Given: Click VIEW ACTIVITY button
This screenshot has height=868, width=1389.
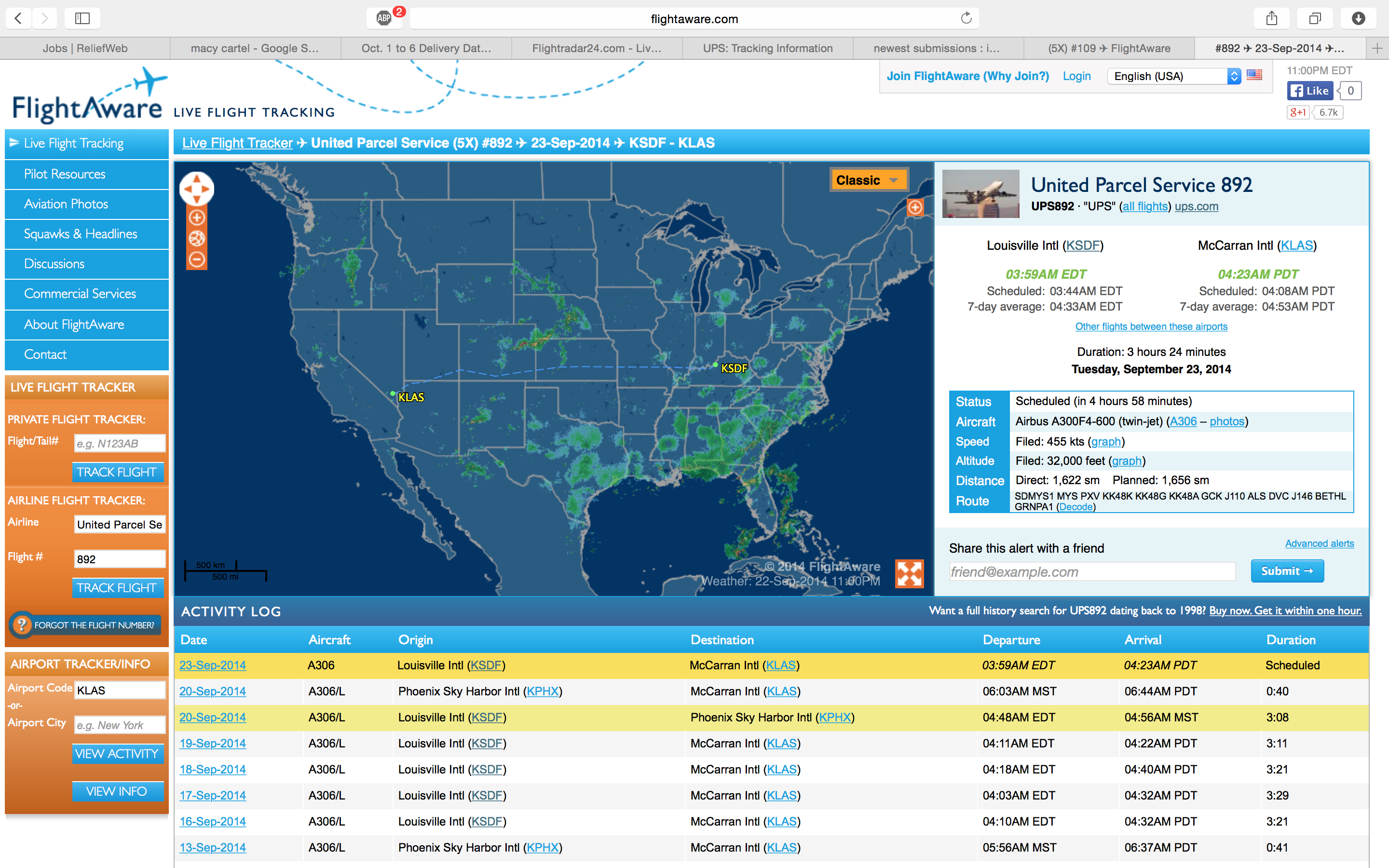Looking at the screenshot, I should [118, 754].
